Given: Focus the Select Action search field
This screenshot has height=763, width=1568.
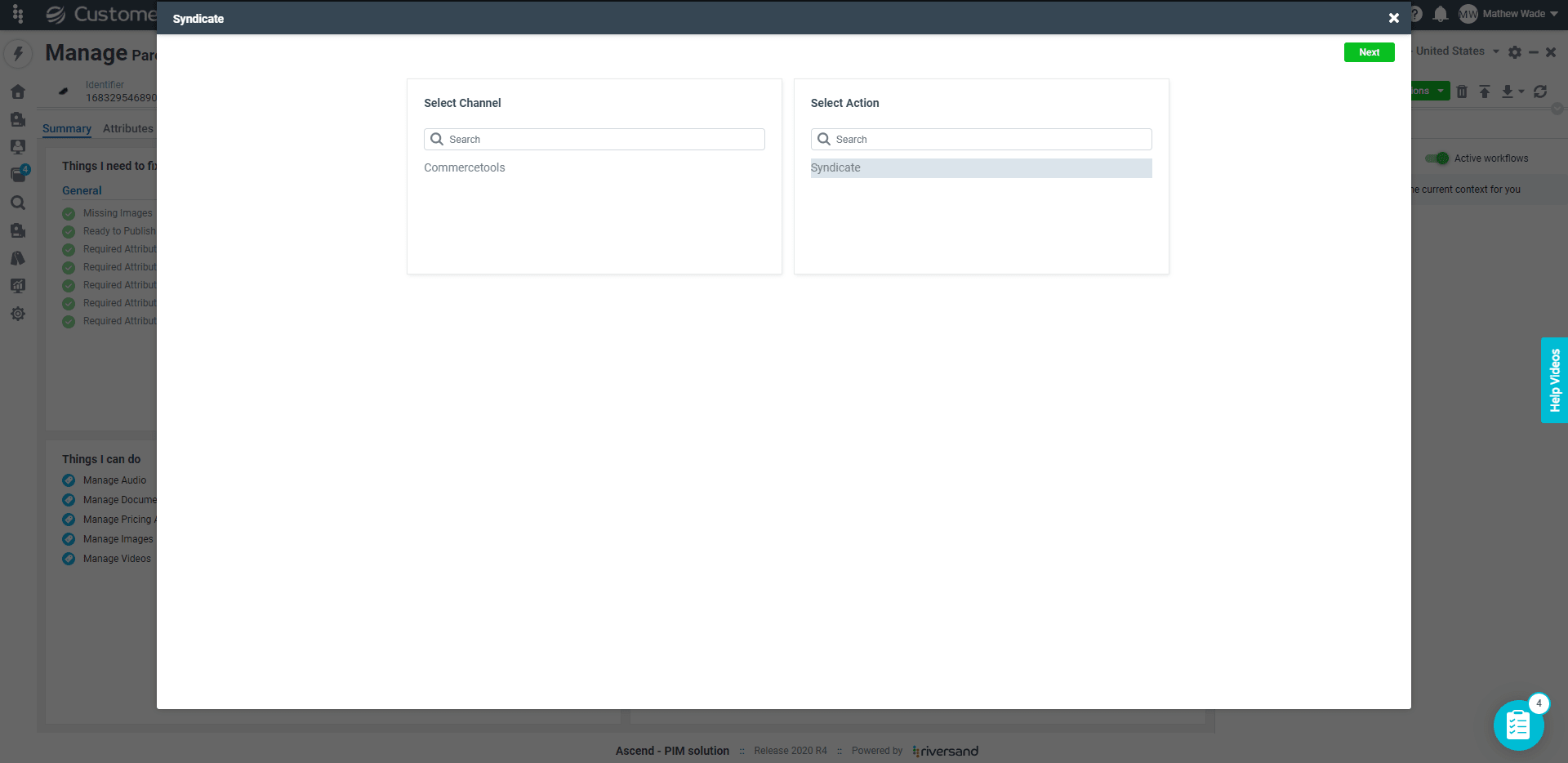Looking at the screenshot, I should [x=981, y=139].
